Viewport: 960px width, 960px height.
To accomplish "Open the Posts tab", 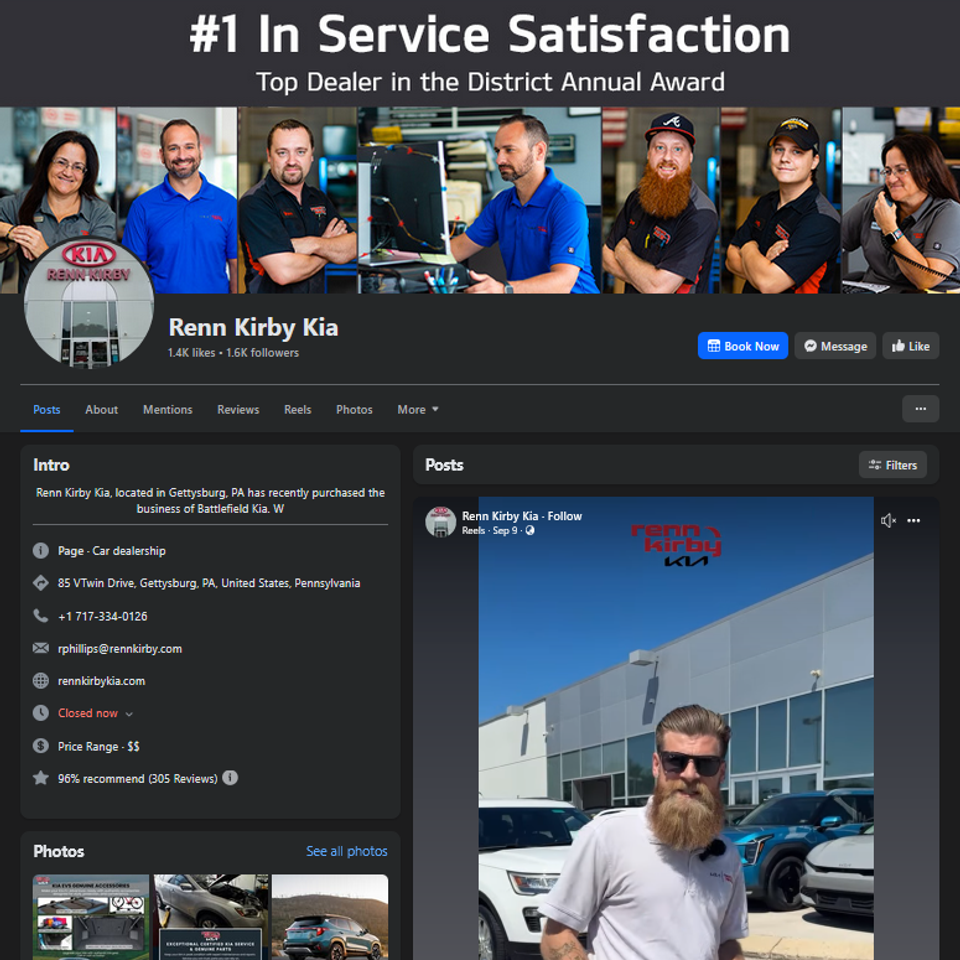I will tap(47, 410).
